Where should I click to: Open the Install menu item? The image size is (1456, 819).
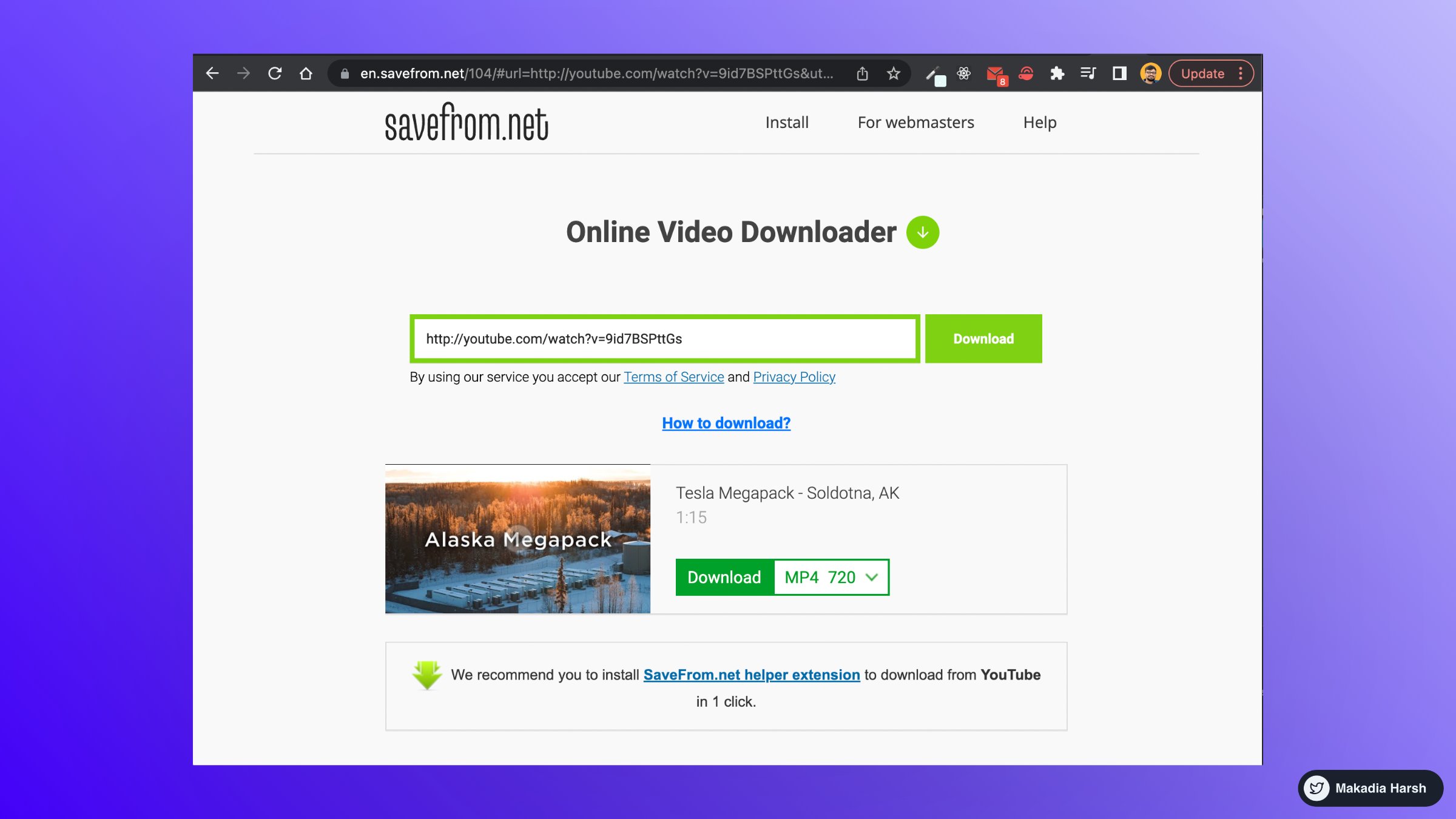[x=787, y=122]
